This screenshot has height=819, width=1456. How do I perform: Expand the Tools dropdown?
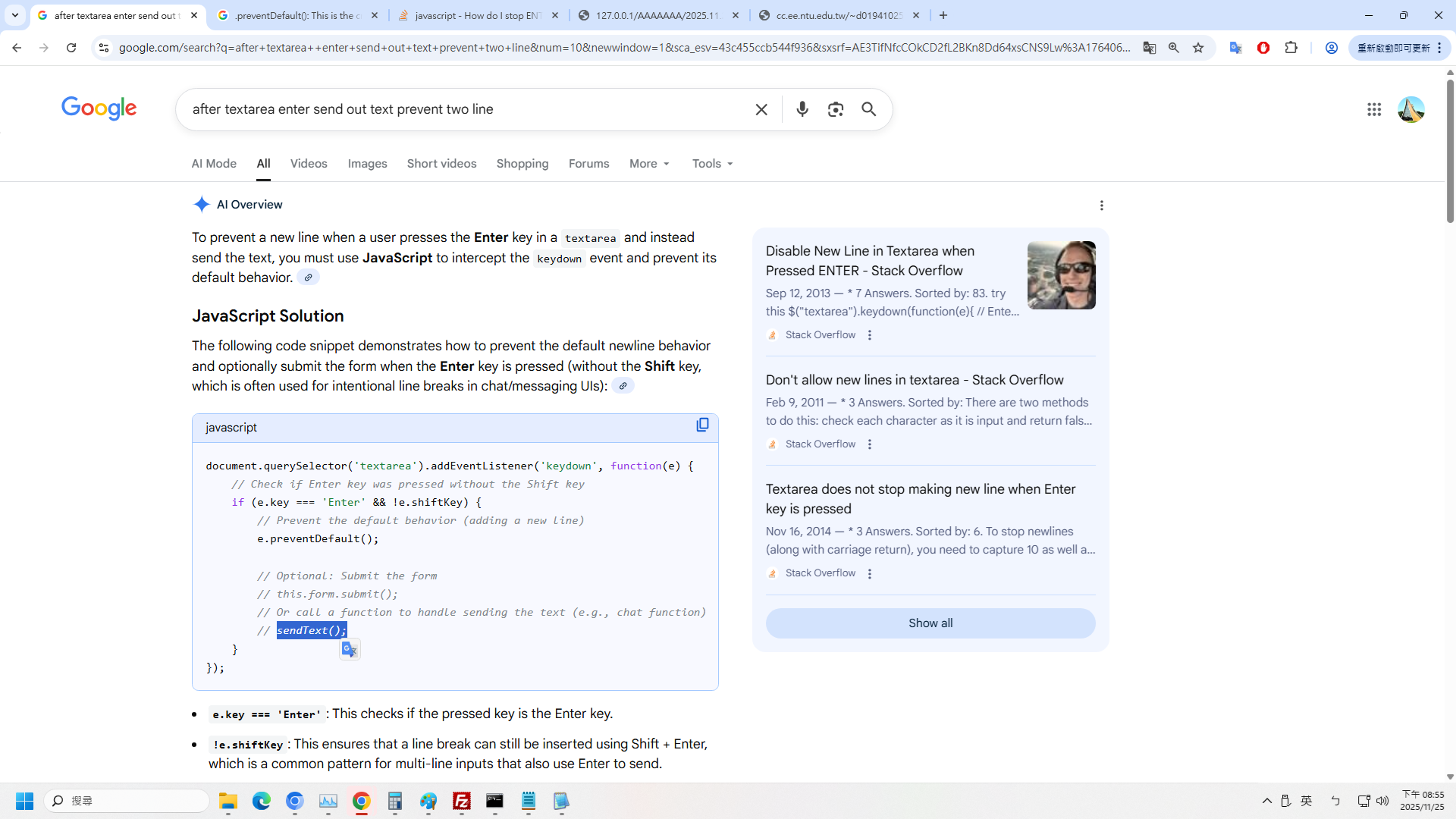[x=712, y=164]
